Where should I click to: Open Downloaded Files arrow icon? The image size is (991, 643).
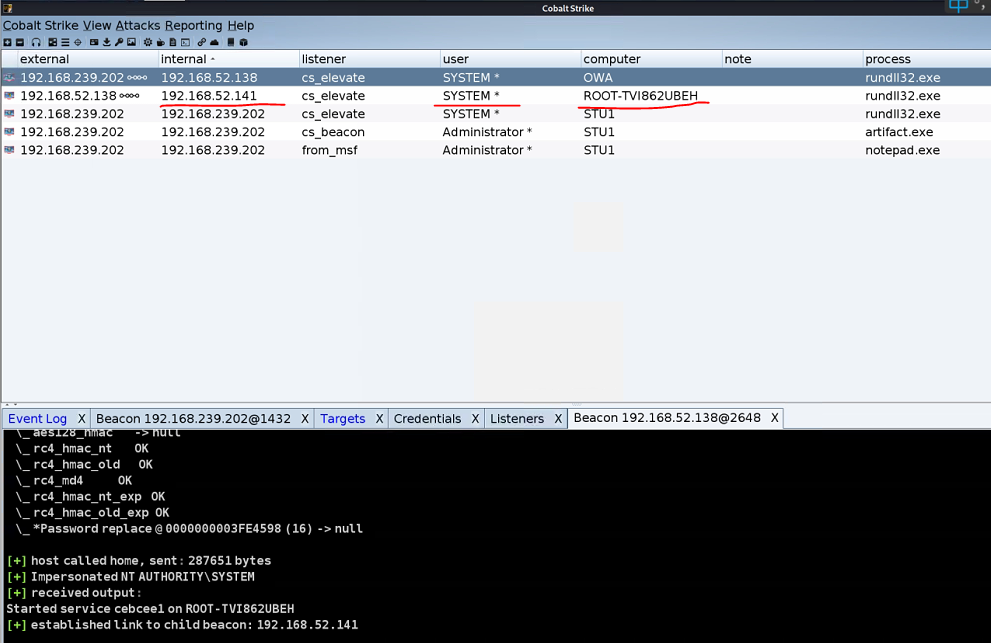(106, 42)
